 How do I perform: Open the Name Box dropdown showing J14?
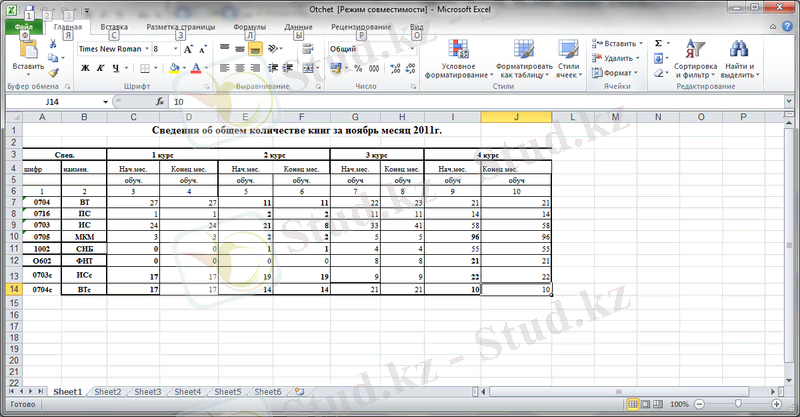click(x=105, y=102)
